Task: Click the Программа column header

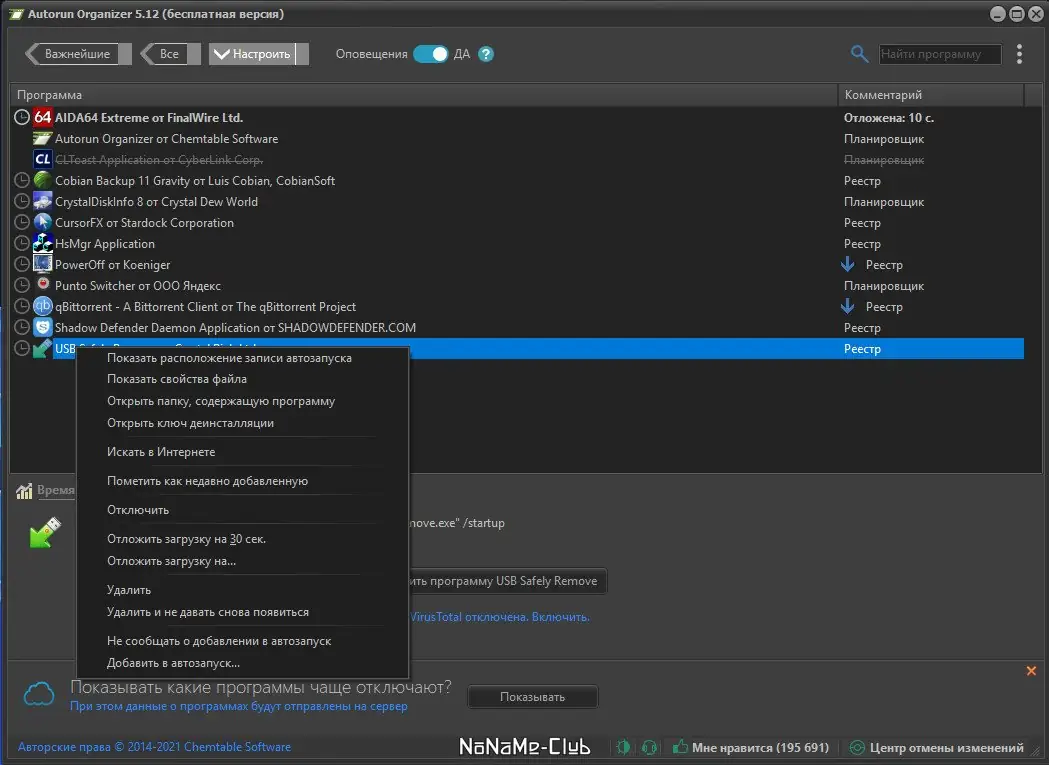Action: click(423, 95)
